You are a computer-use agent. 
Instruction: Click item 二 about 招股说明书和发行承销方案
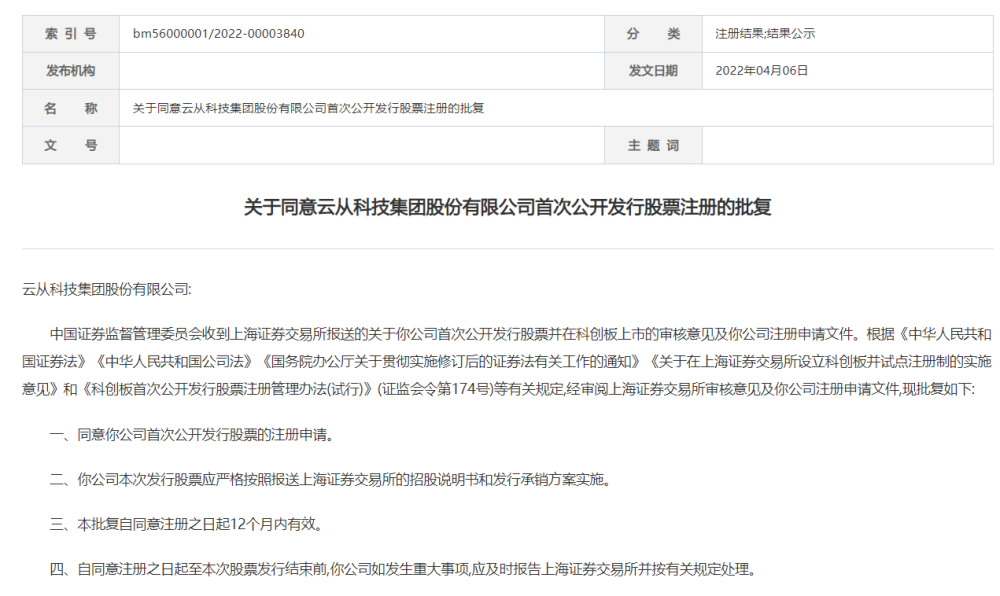point(330,479)
